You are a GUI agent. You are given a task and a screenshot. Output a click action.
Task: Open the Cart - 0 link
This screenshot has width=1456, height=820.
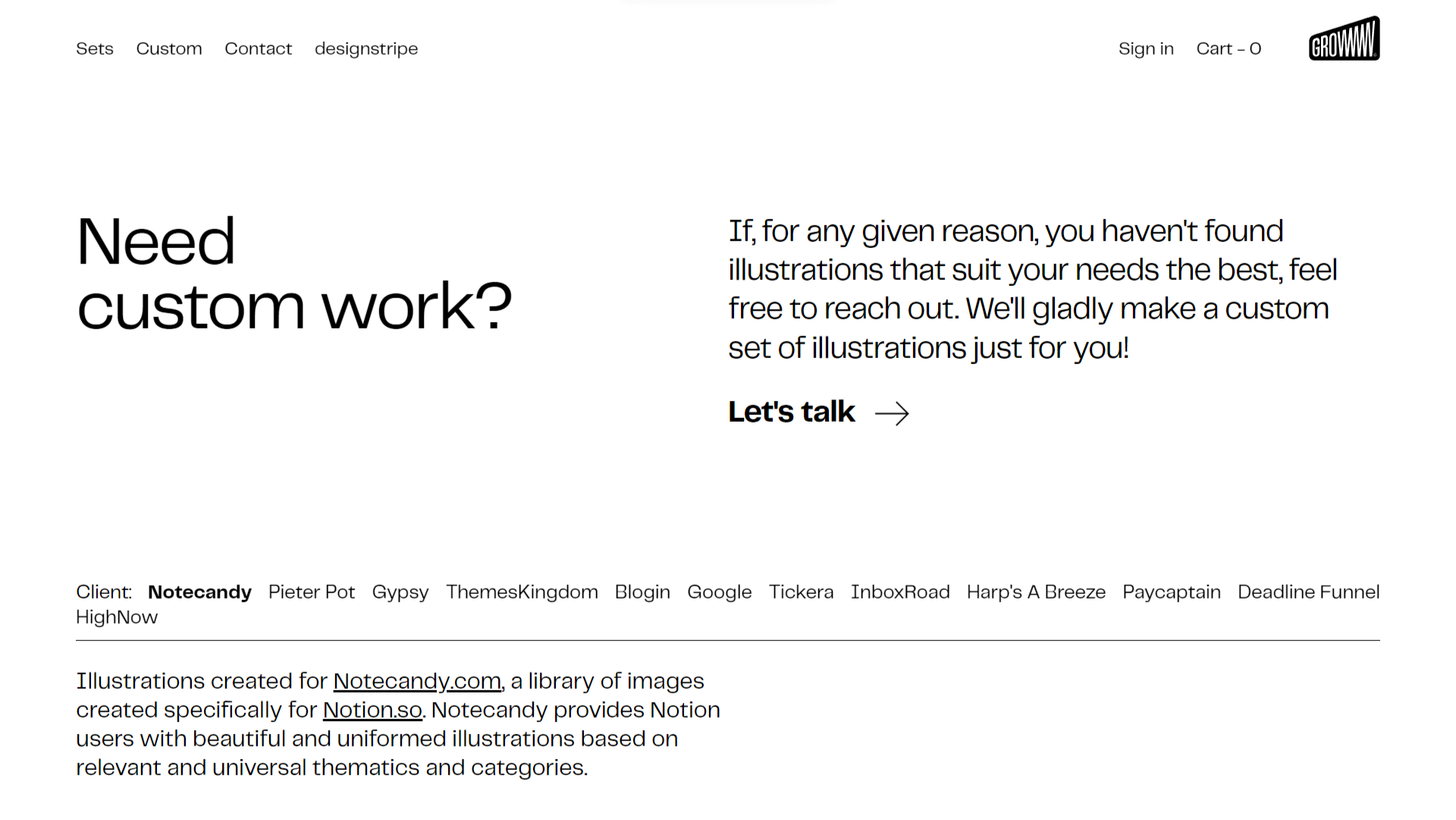(x=1228, y=49)
